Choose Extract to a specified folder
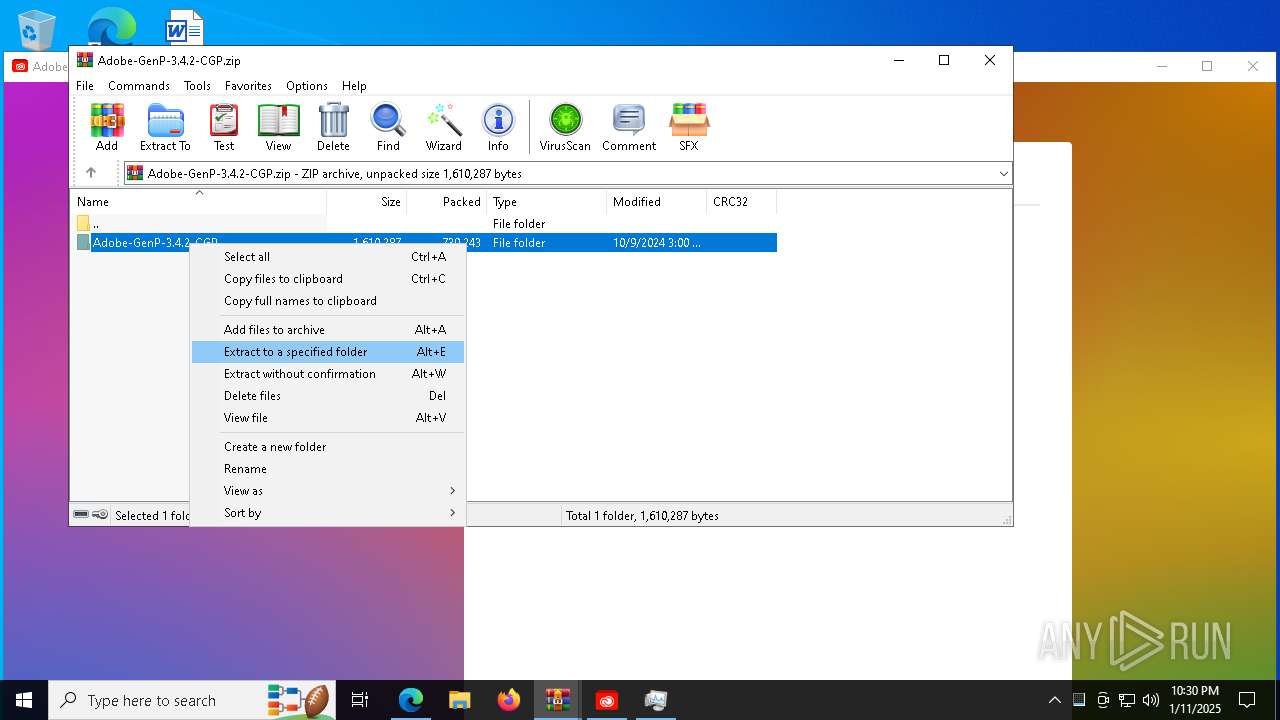The image size is (1280, 720). (328, 352)
